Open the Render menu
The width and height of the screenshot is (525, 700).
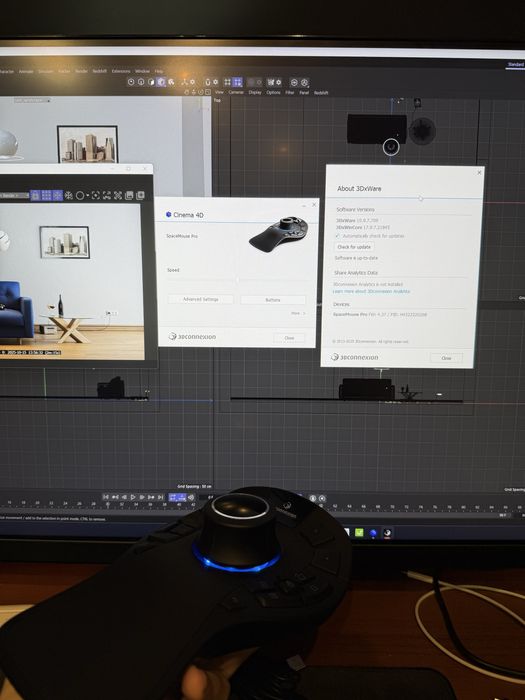point(81,71)
